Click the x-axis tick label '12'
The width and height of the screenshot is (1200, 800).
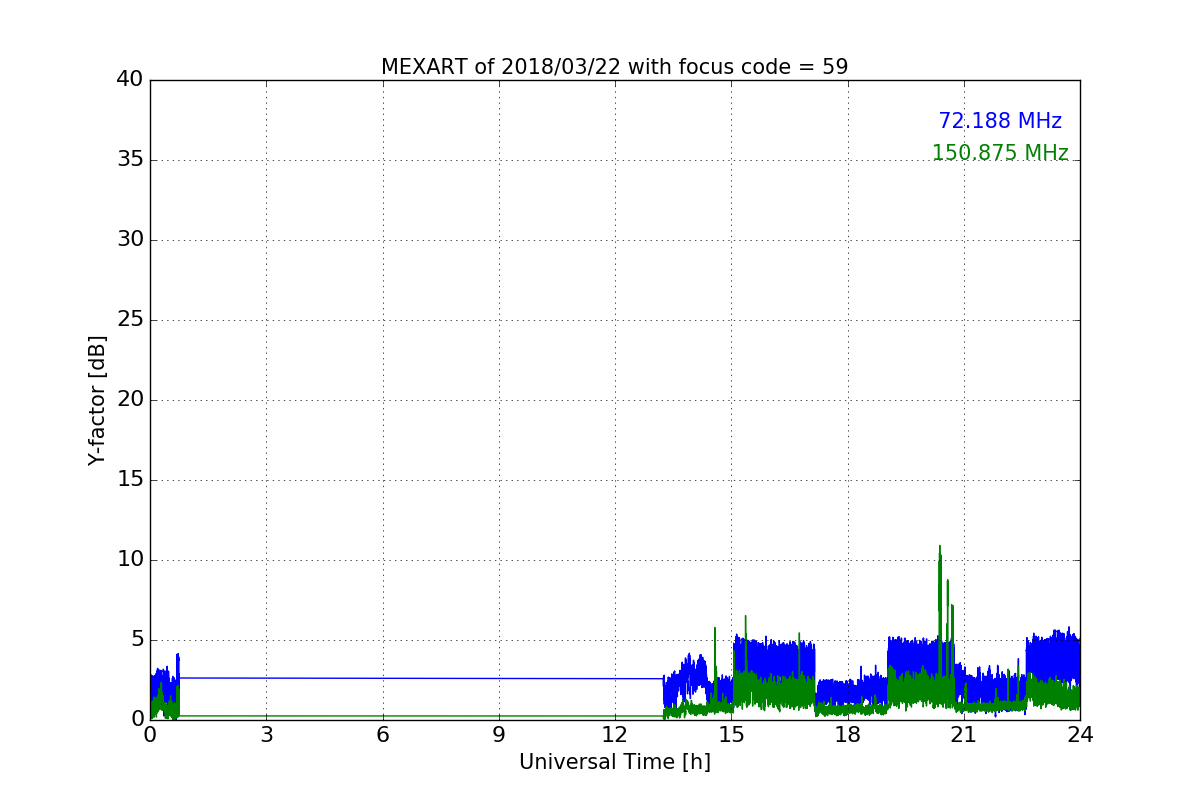pyautogui.click(x=614, y=735)
